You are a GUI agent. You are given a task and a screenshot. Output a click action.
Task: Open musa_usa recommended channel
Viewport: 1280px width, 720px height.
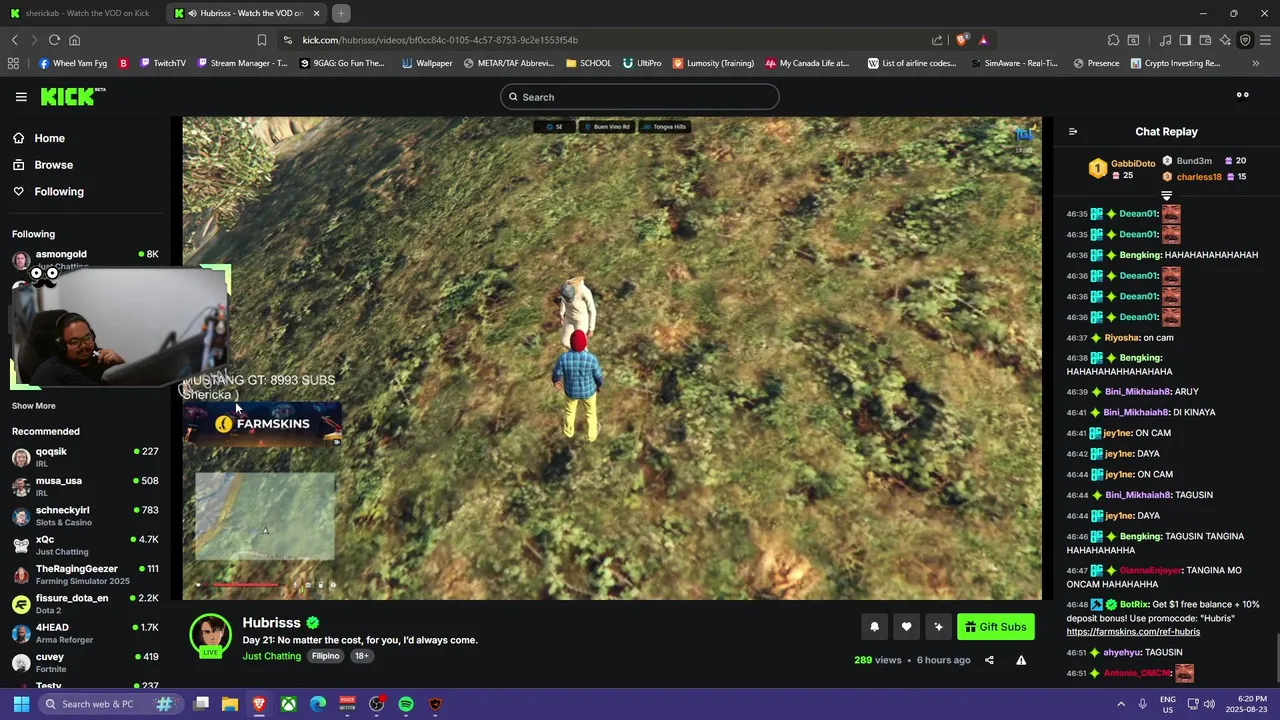(85, 486)
